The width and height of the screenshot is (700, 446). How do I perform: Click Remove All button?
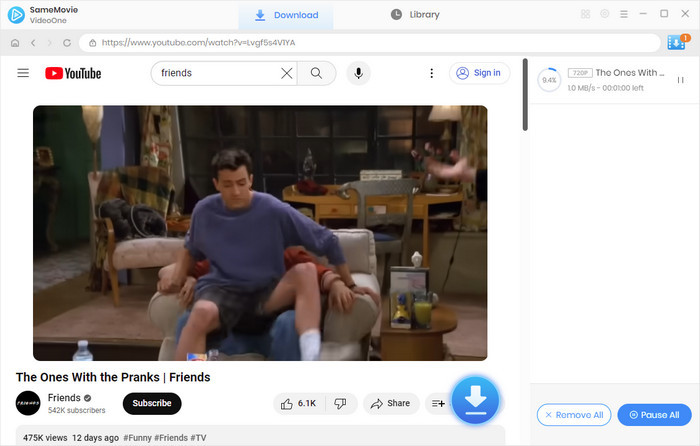coord(574,415)
